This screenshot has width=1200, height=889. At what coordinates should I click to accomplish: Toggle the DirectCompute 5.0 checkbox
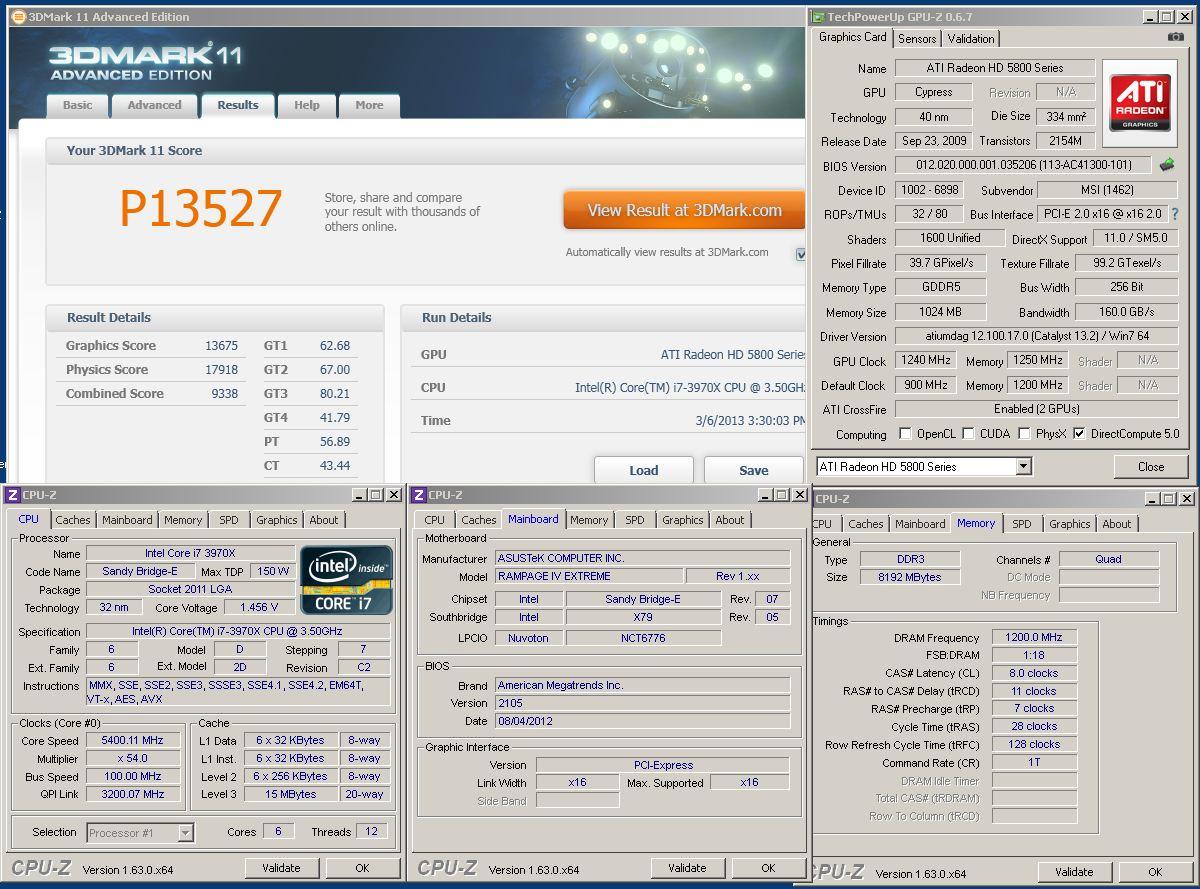[x=1079, y=434]
